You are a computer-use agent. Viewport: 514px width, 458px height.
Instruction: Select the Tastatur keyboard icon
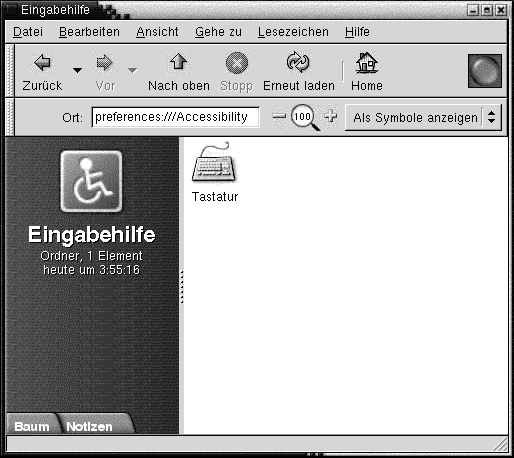point(214,162)
